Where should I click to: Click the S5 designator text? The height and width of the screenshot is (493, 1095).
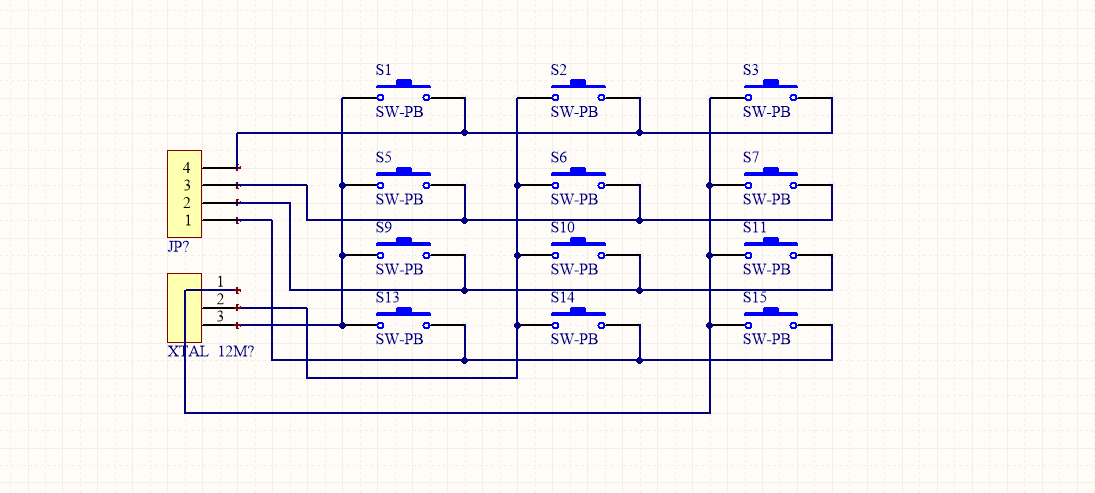tap(383, 157)
